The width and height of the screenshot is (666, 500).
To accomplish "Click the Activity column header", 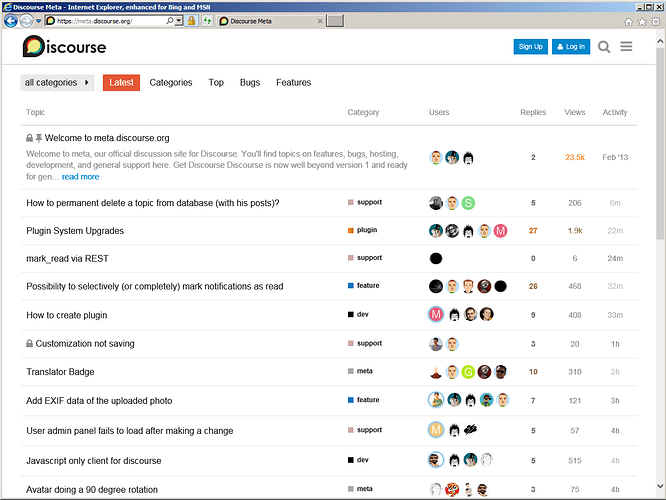I will point(615,112).
